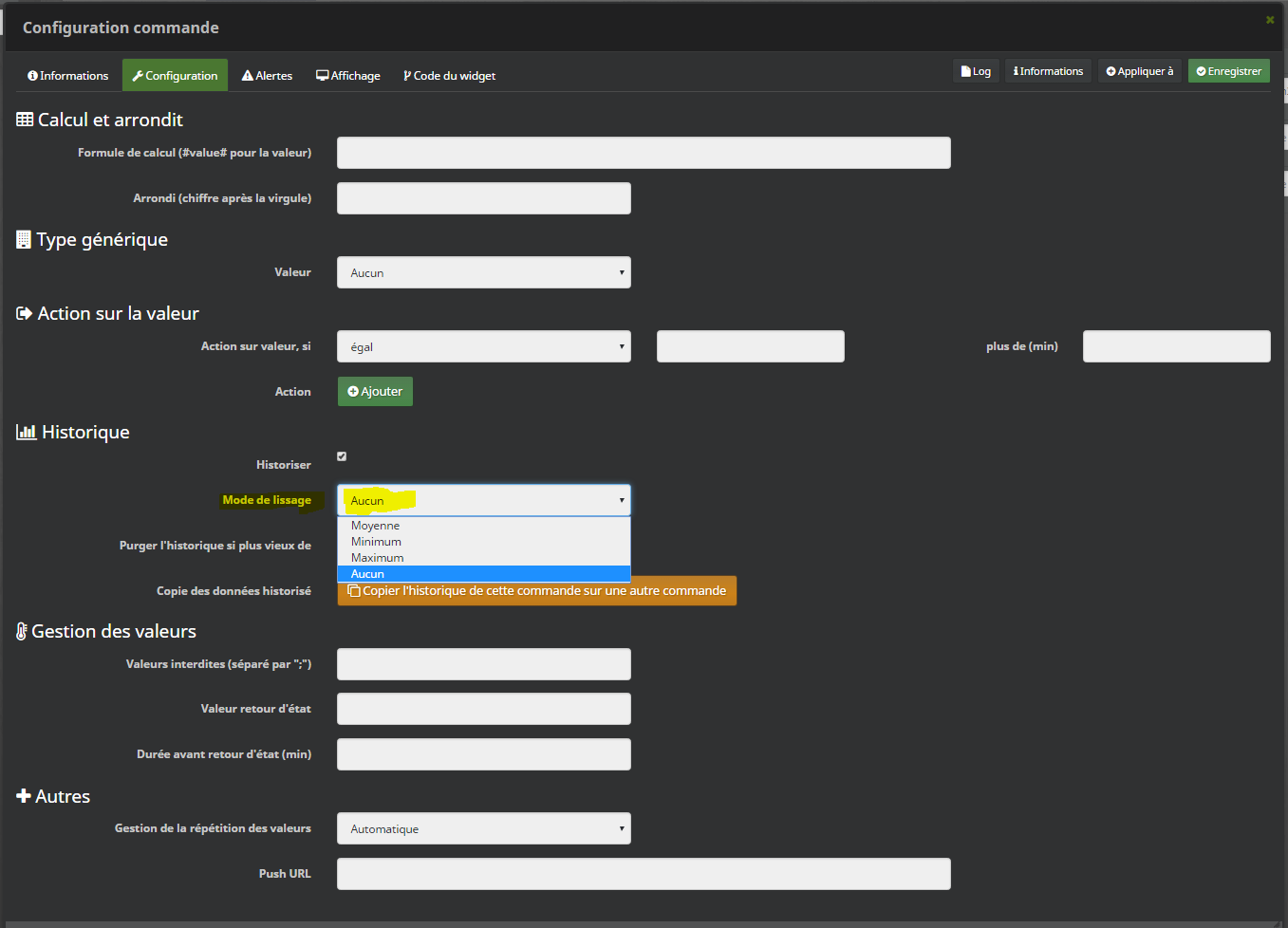Open the Action sur valeur égal dropdown
Image resolution: width=1288 pixels, height=928 pixels.
484,346
